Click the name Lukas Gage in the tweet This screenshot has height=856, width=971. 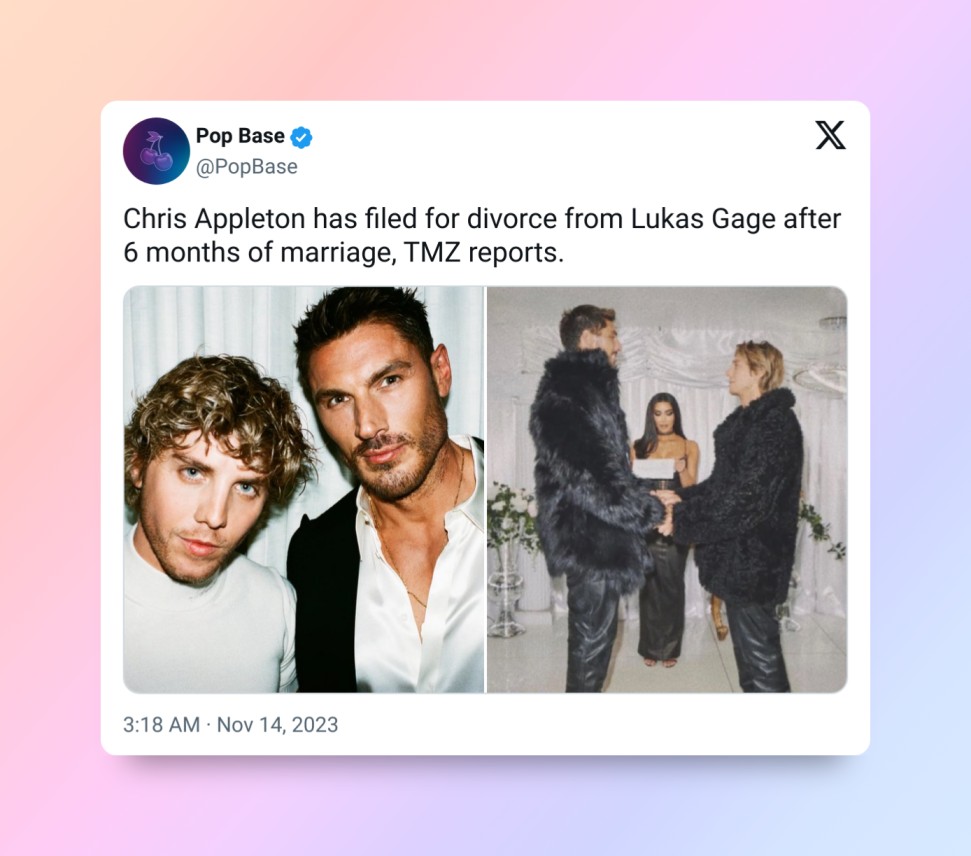[x=703, y=219]
